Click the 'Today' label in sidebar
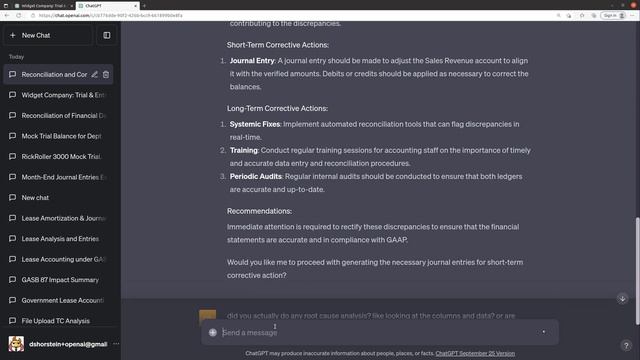 point(16,57)
